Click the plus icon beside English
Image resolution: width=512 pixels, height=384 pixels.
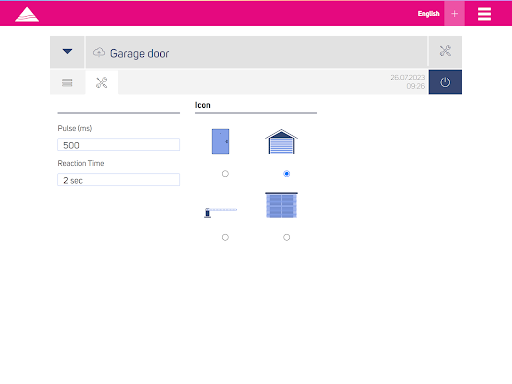(x=454, y=14)
